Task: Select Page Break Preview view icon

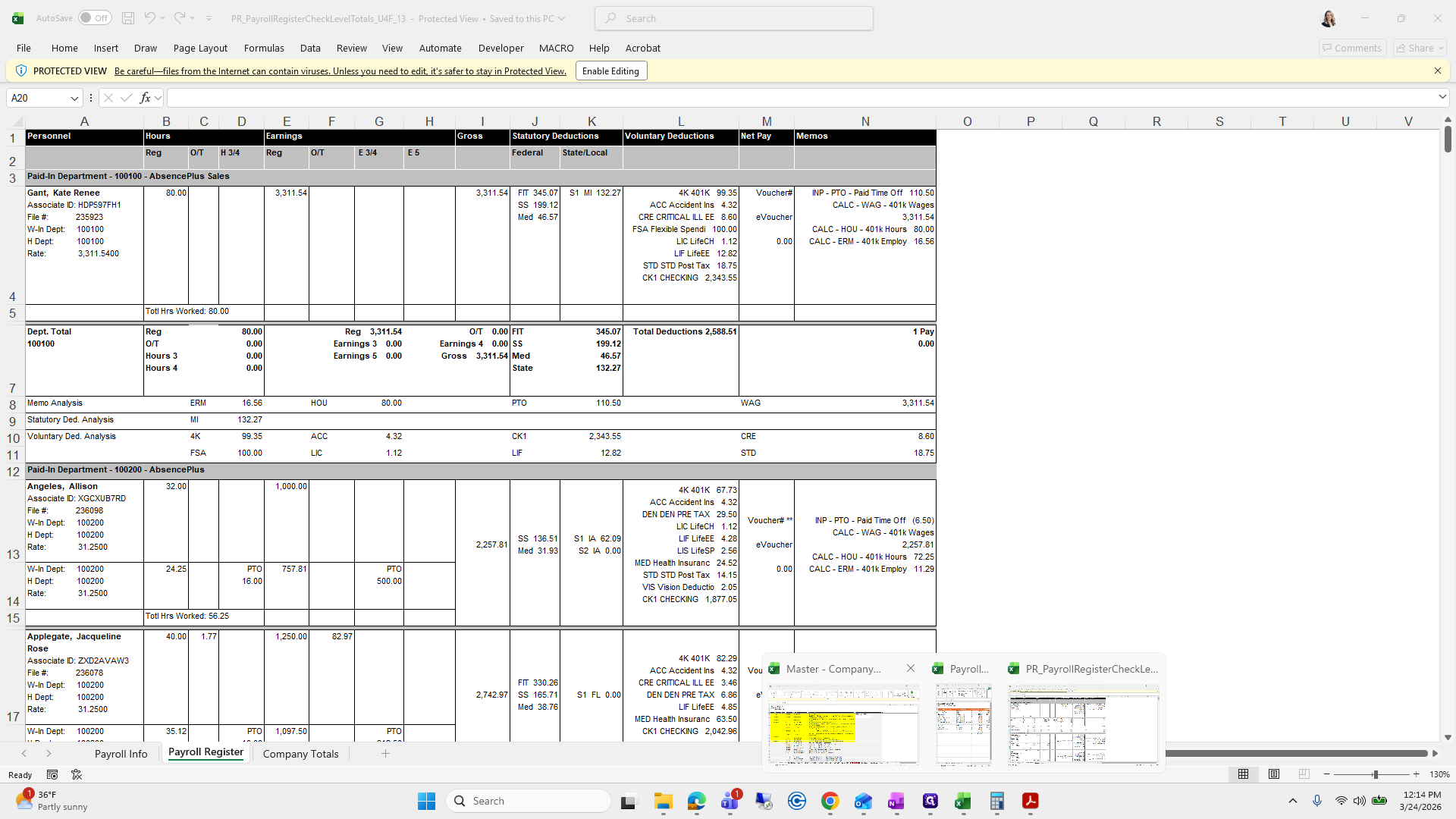Action: click(x=1304, y=774)
